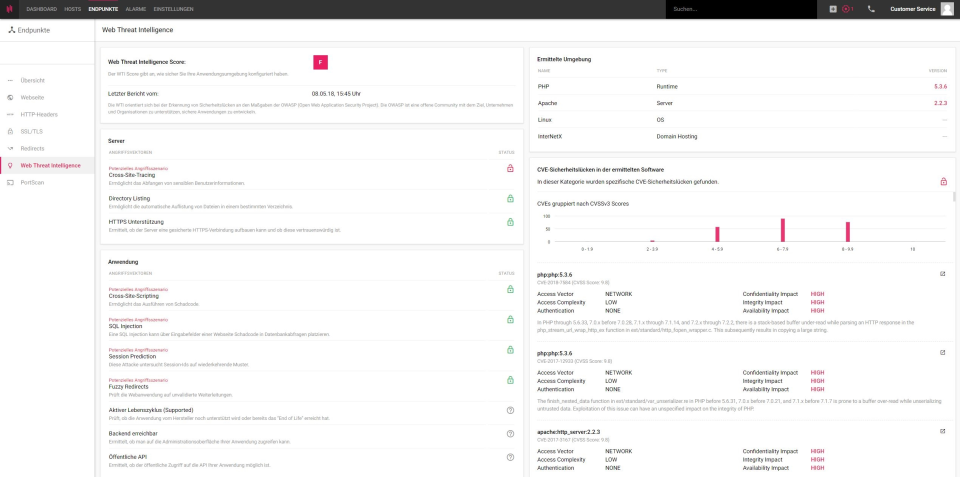Click the red lock status icon for Cross-Site-Tracing
The height and width of the screenshot is (477, 960).
[x=510, y=168]
